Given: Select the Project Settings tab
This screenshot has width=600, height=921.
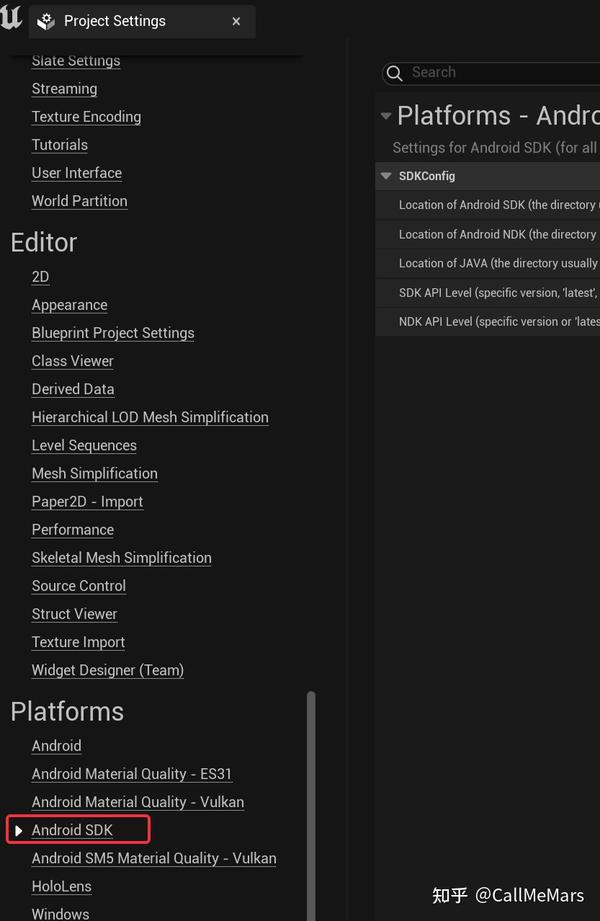Looking at the screenshot, I should pos(114,21).
